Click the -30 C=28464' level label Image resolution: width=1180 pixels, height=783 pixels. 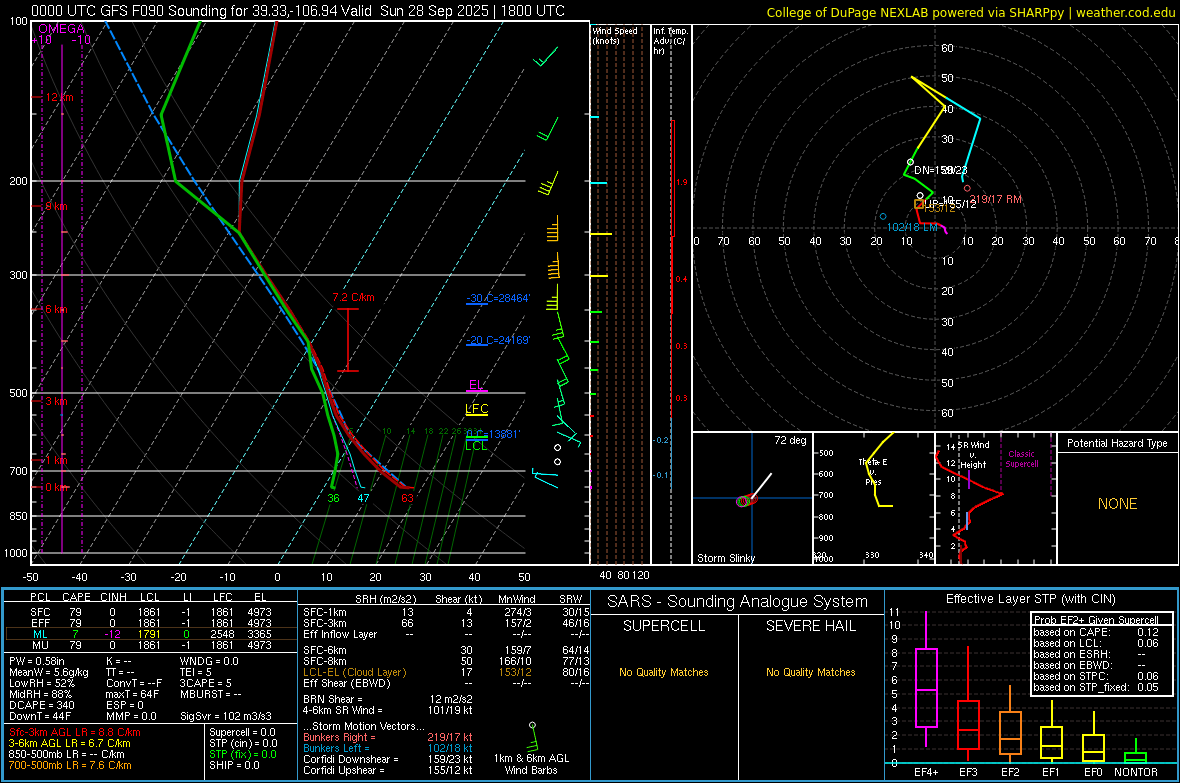coord(498,298)
